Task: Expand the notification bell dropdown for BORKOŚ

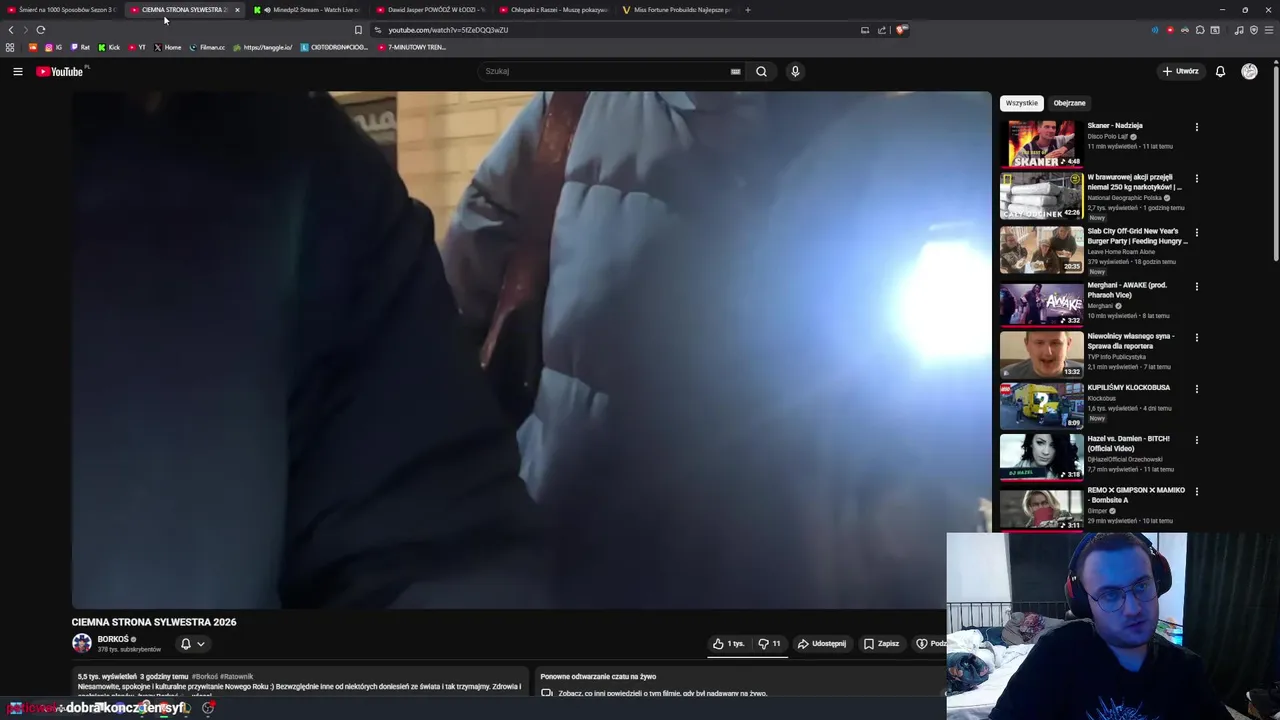Action: click(x=192, y=644)
